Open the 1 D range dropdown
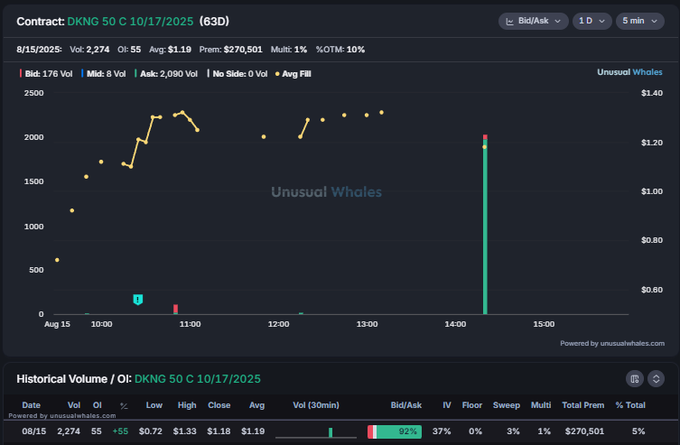 click(x=592, y=21)
